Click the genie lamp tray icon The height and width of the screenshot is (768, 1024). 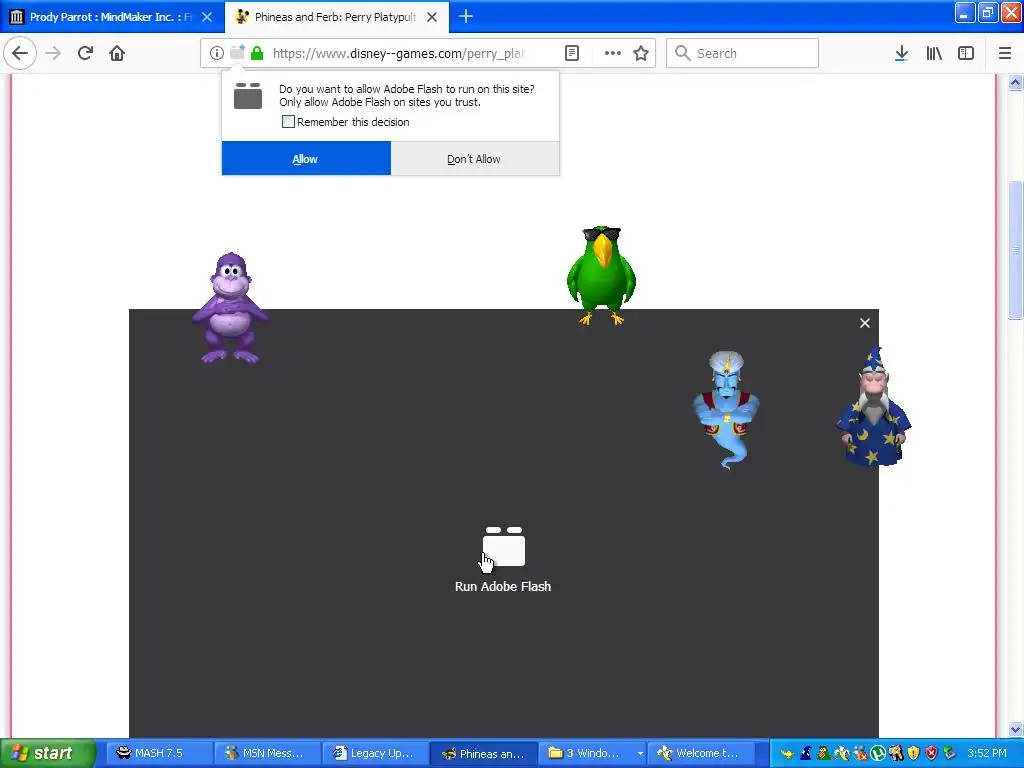pos(787,754)
